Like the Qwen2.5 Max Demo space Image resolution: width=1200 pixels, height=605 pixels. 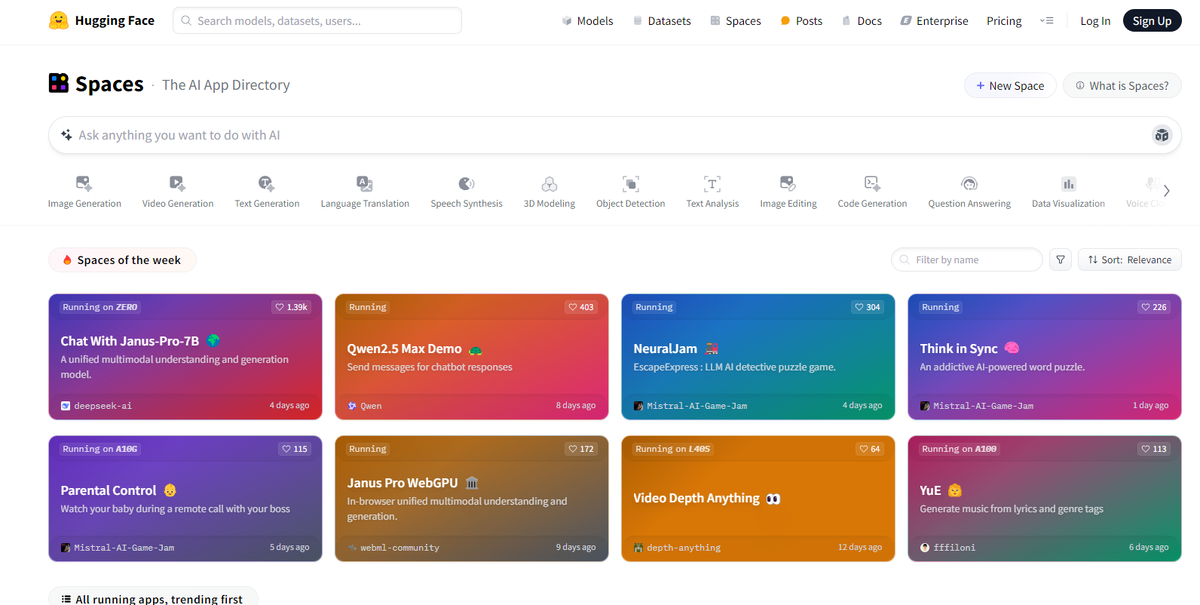[x=581, y=307]
